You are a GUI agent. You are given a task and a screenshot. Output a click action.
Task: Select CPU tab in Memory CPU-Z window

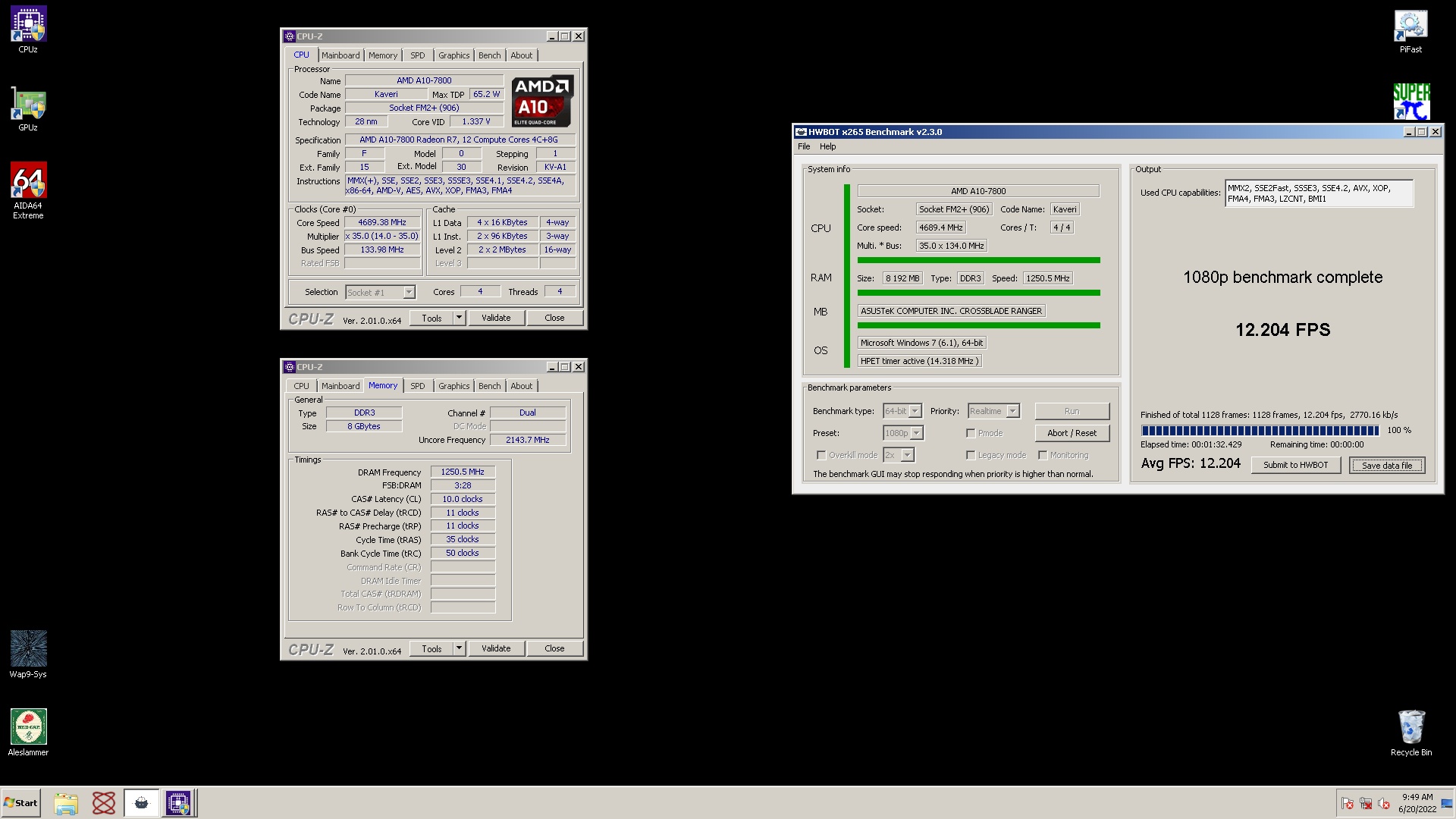coord(301,386)
